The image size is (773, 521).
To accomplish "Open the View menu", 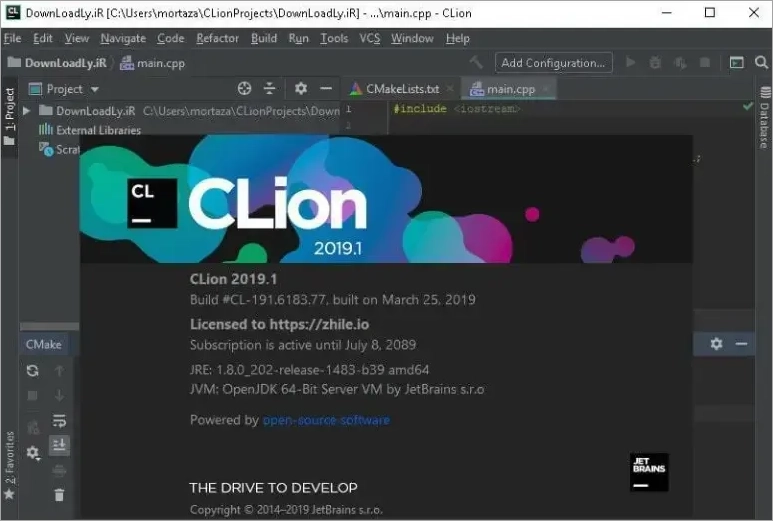I will (x=77, y=38).
